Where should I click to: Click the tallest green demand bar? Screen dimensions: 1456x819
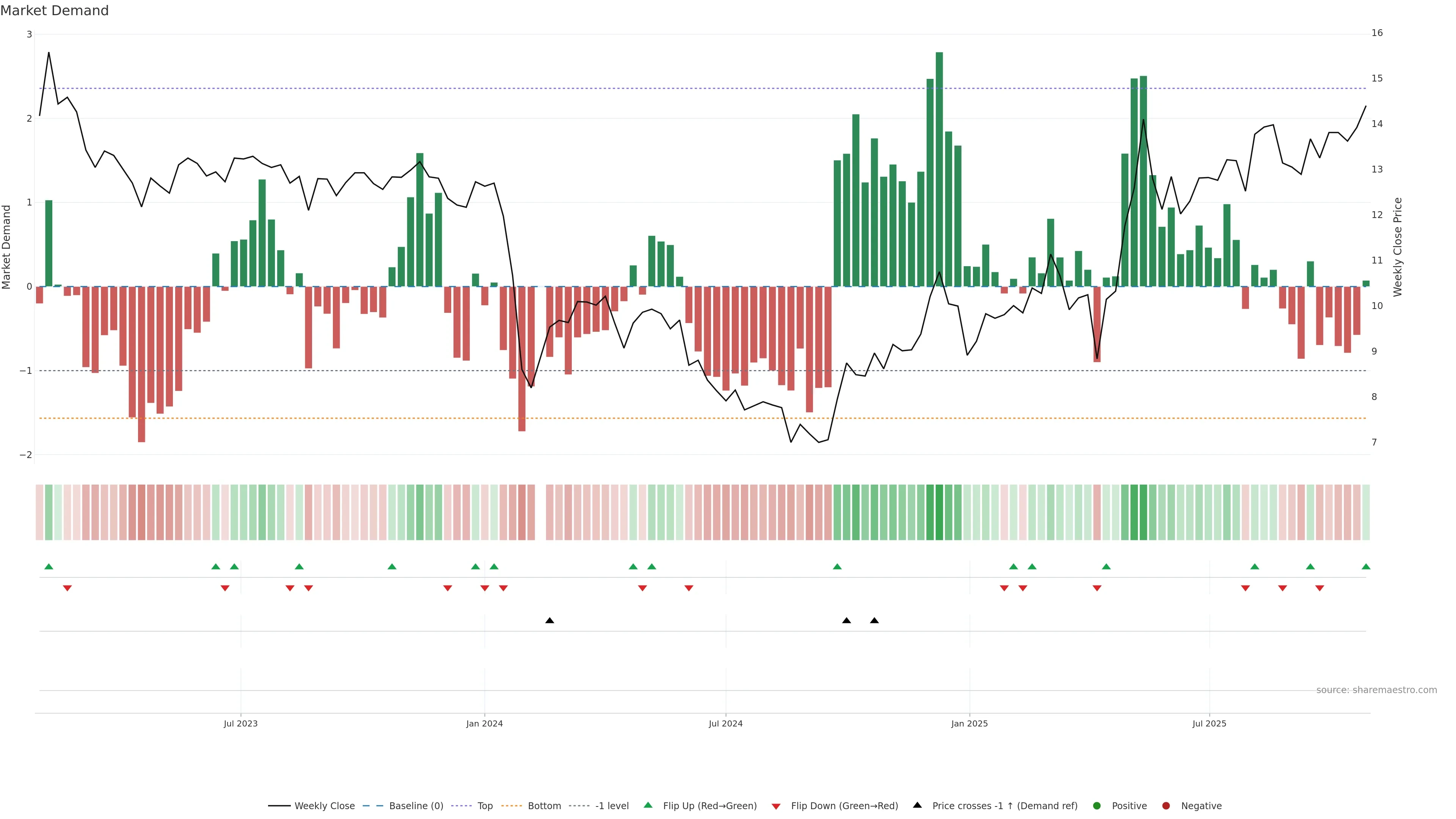[940, 169]
